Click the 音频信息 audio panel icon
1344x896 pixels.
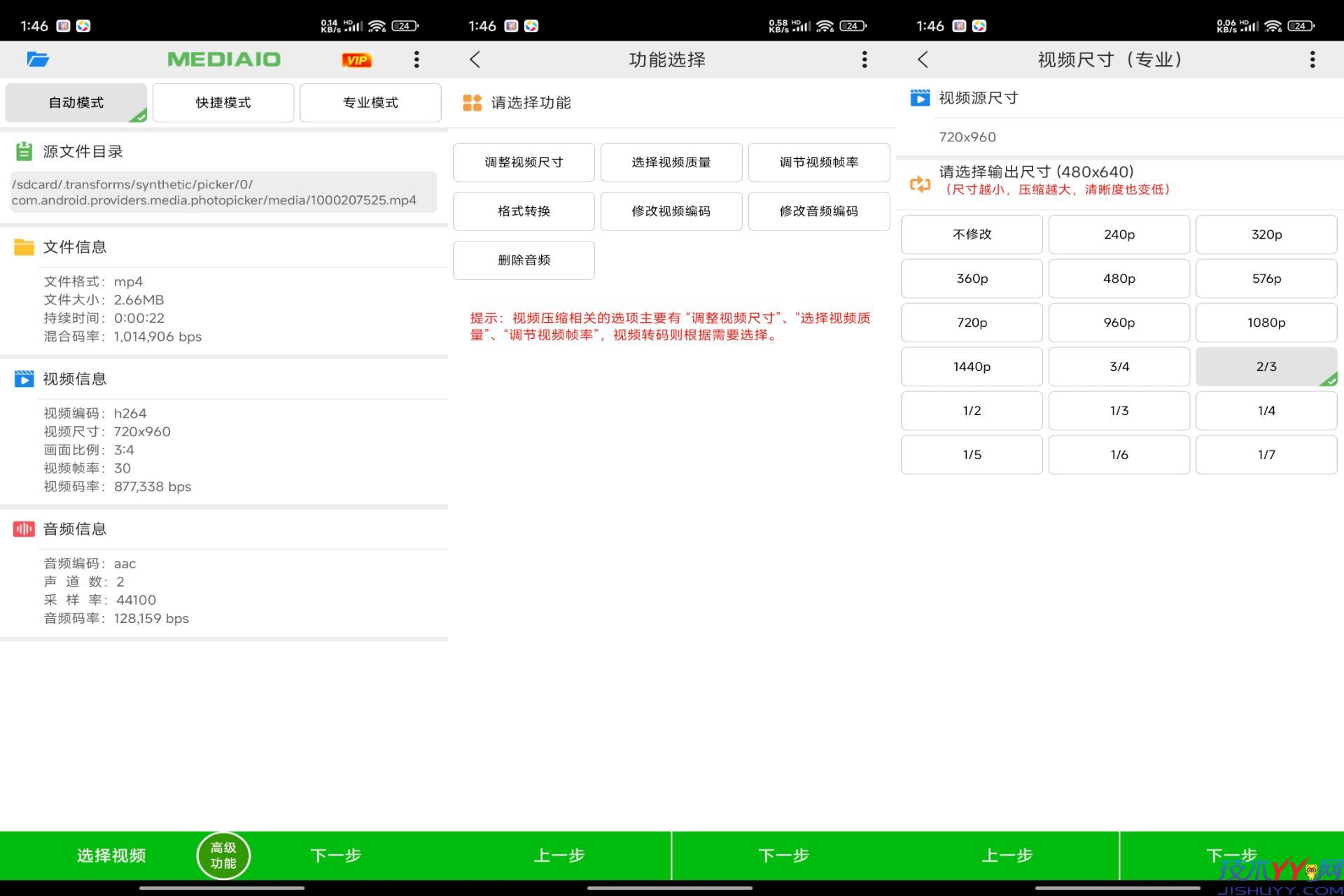pyautogui.click(x=24, y=528)
